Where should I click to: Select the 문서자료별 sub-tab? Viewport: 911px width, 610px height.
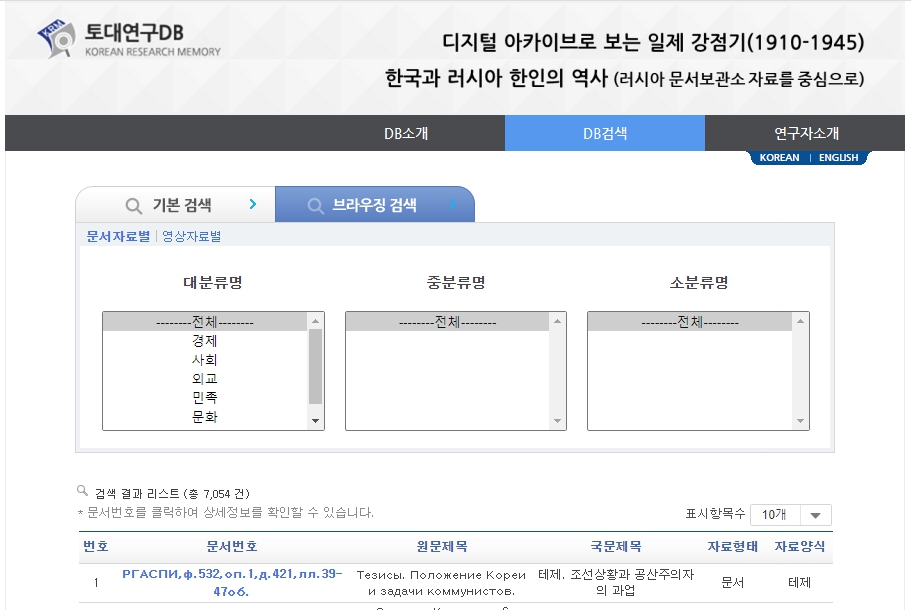(118, 237)
